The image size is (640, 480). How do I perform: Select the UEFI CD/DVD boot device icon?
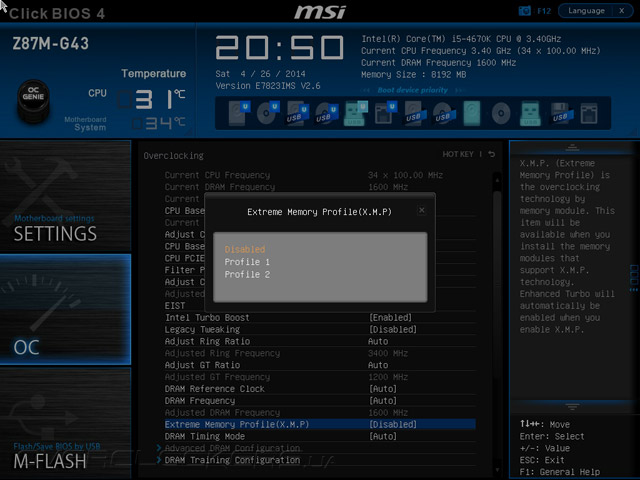(x=268, y=113)
